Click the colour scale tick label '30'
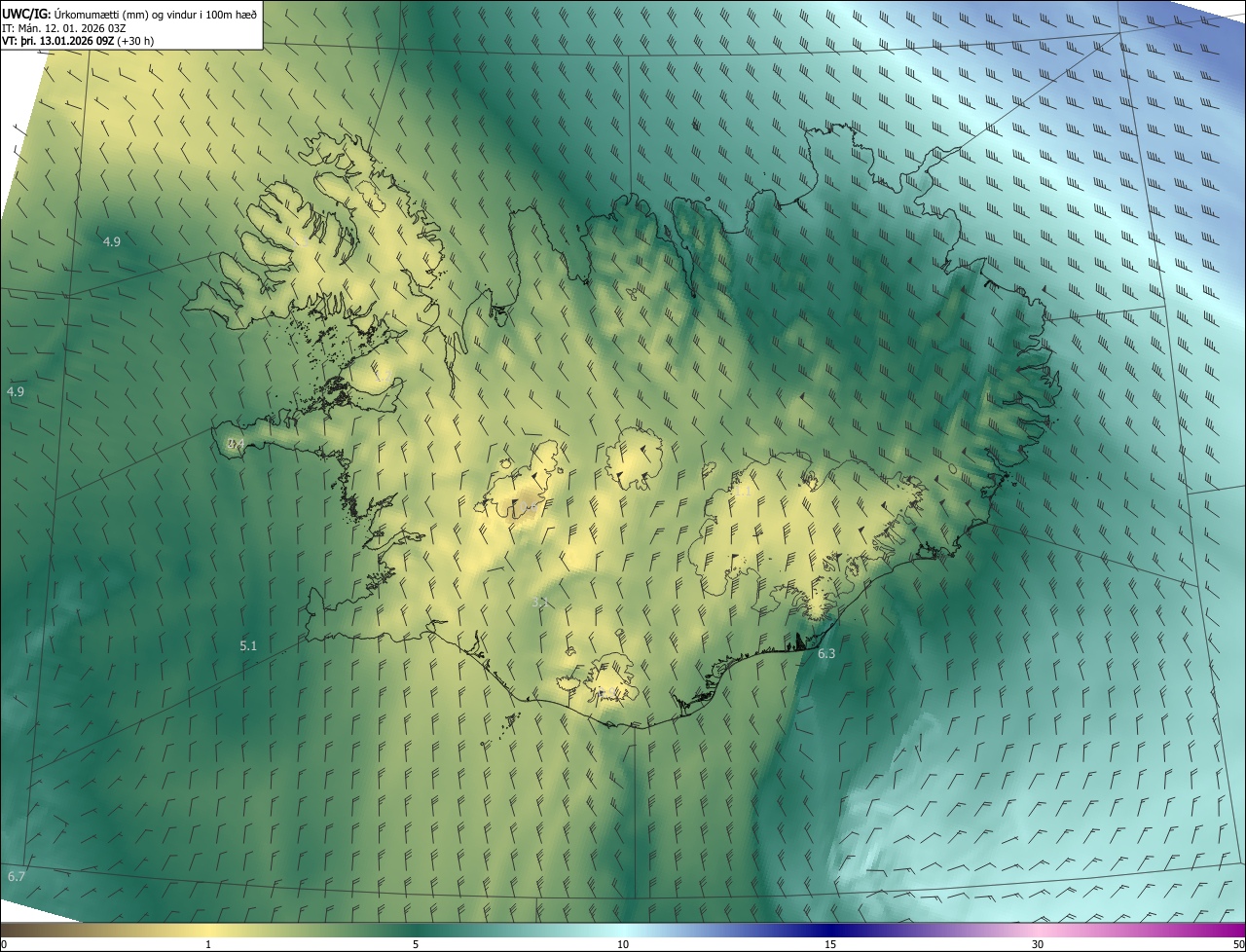1246x952 pixels. click(1038, 944)
